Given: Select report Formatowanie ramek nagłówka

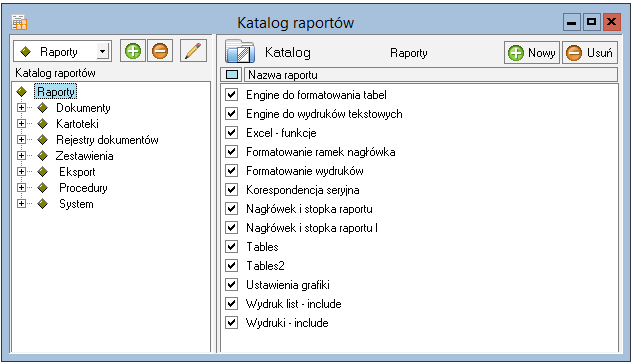Looking at the screenshot, I should tap(321, 152).
